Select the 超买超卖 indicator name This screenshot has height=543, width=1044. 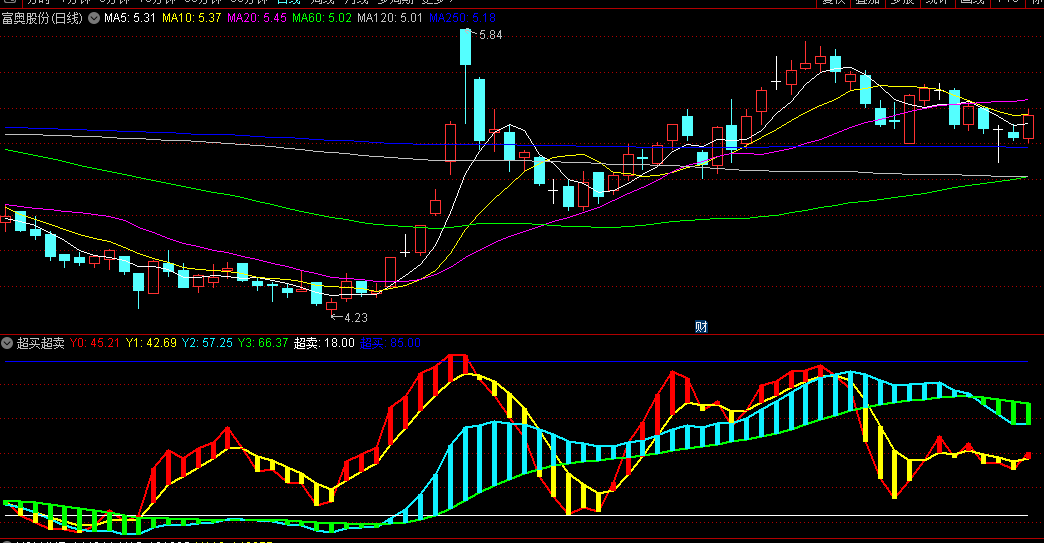click(40, 343)
